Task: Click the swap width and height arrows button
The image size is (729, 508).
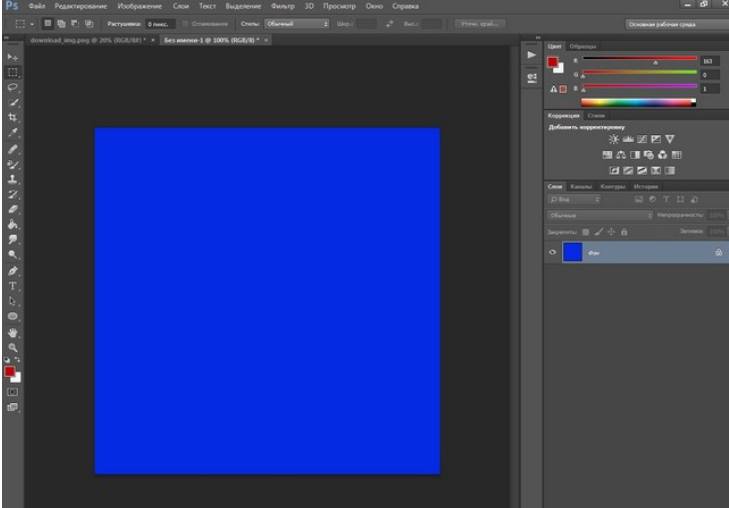Action: click(390, 24)
